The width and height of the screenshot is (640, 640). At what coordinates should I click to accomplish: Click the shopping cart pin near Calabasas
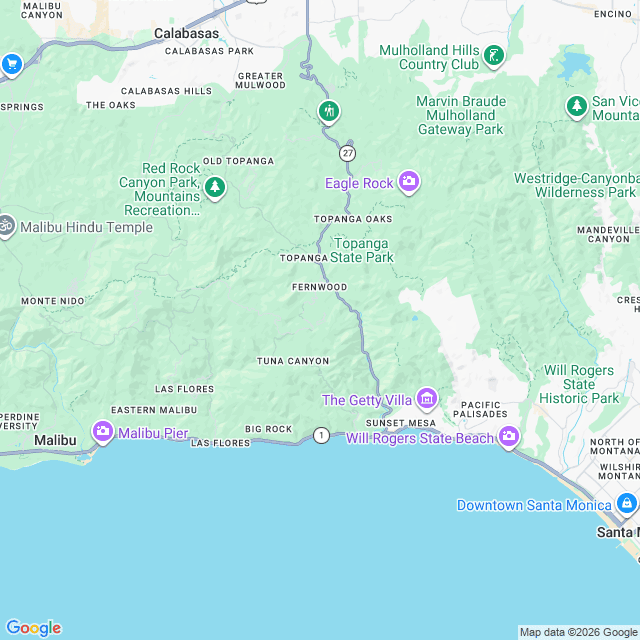click(x=12, y=64)
